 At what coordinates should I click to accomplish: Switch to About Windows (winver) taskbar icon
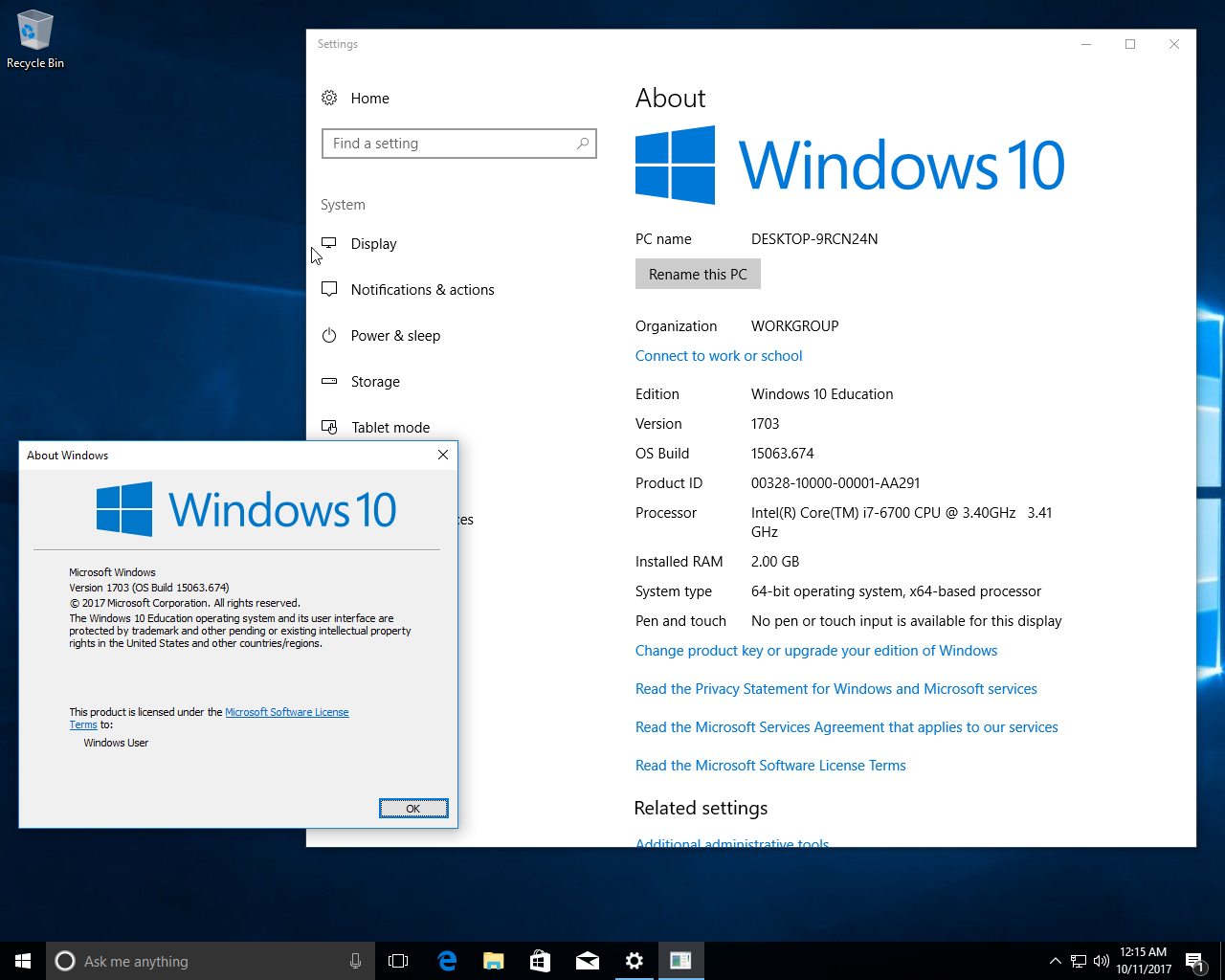pyautogui.click(x=680, y=961)
